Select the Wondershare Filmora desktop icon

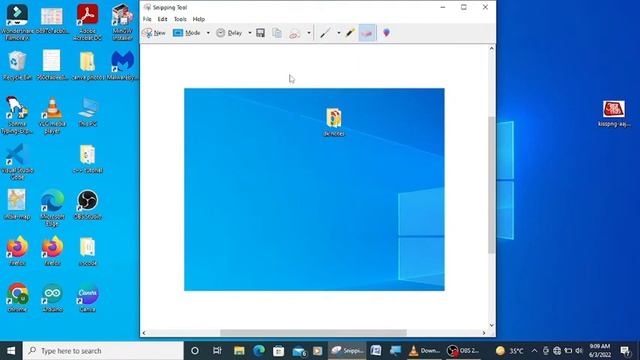click(17, 22)
